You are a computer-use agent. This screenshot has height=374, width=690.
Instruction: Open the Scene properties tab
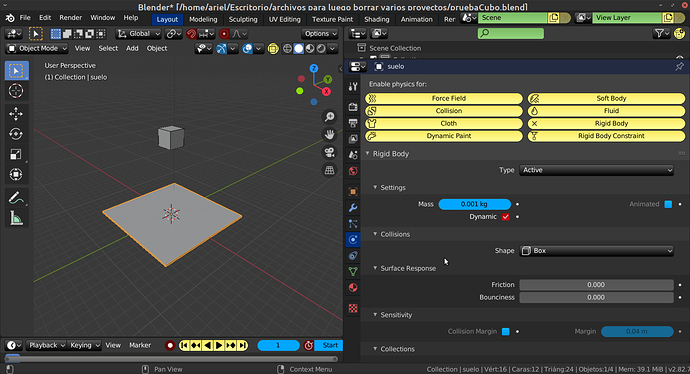353,155
